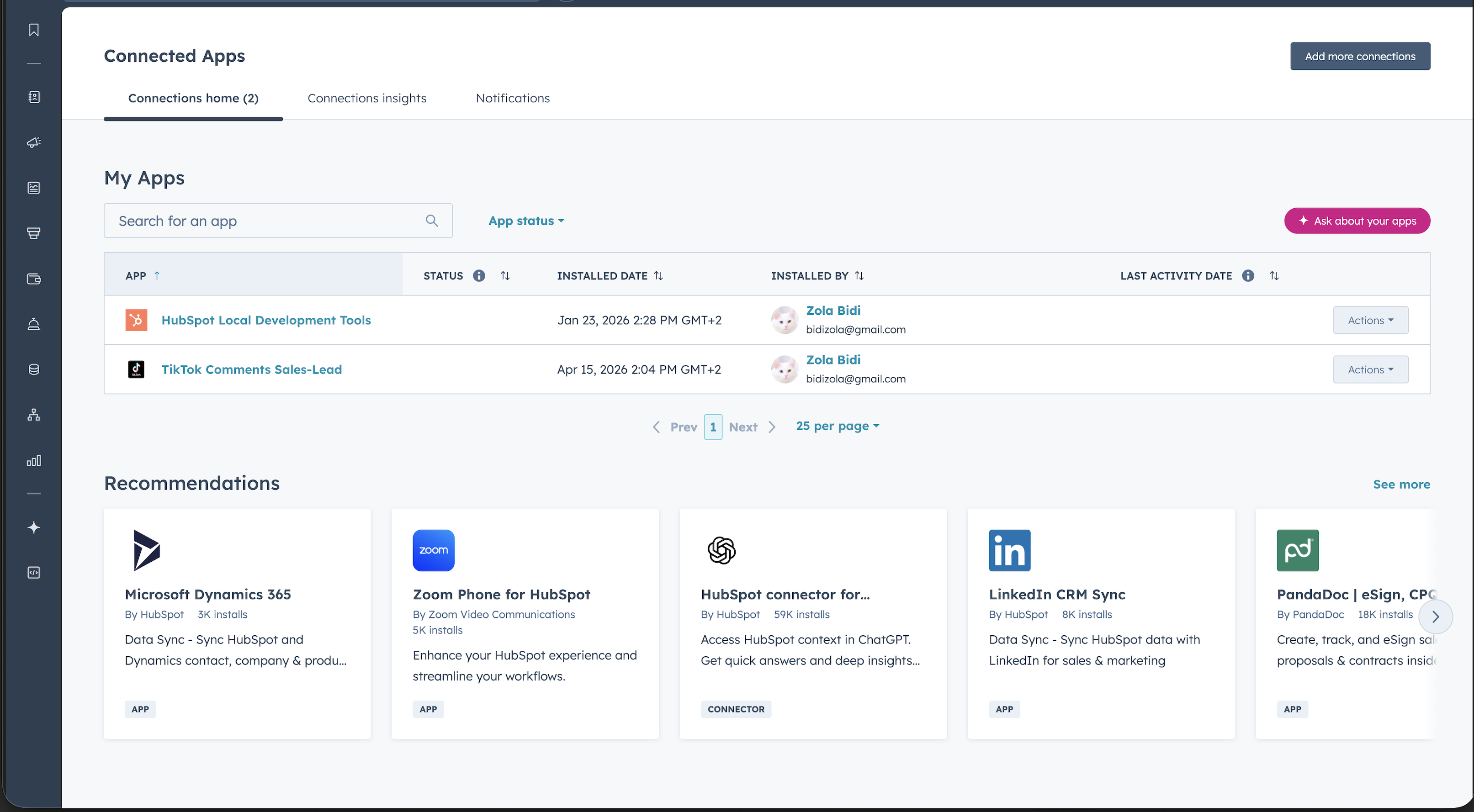This screenshot has width=1474, height=812.
Task: Open the Commerce wallet sidebar icon
Action: click(x=34, y=279)
